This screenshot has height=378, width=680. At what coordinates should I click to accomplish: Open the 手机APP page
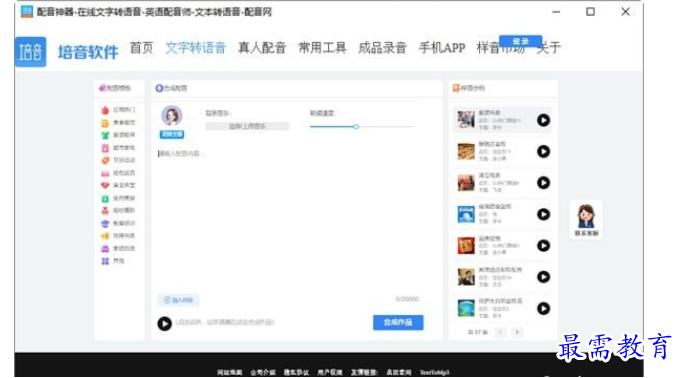442,48
